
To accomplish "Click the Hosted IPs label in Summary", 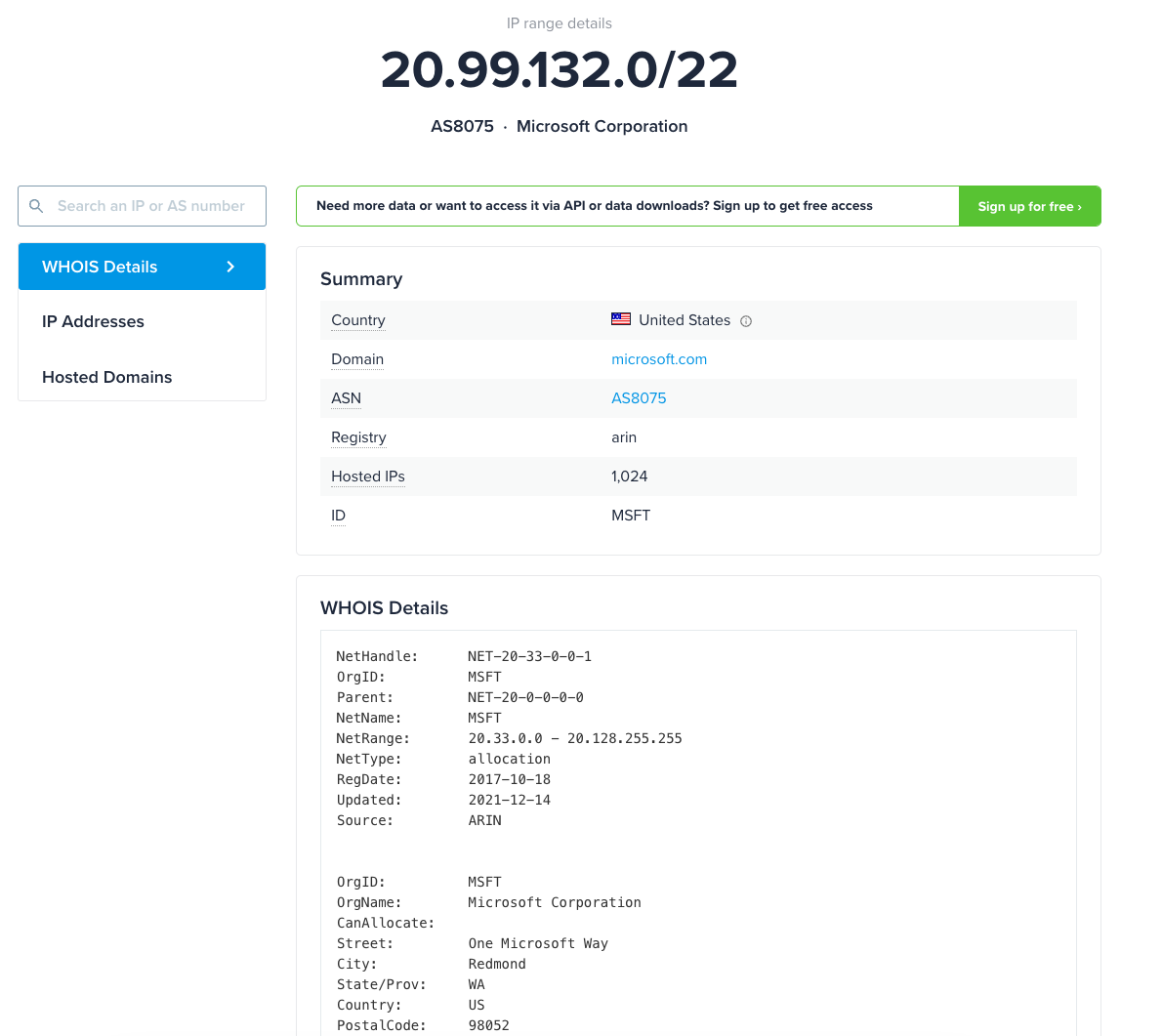I will point(367,477).
